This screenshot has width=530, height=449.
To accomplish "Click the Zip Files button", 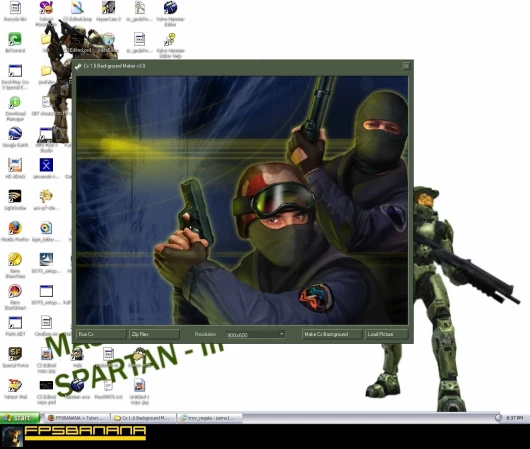I will pyautogui.click(x=154, y=334).
